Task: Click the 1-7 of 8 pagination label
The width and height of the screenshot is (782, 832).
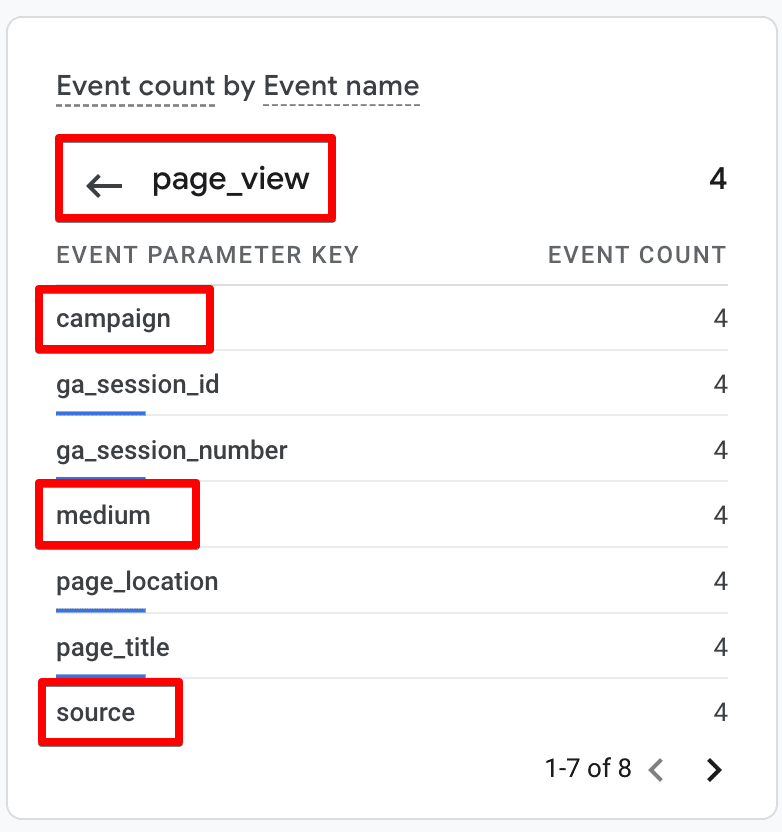Action: point(587,769)
